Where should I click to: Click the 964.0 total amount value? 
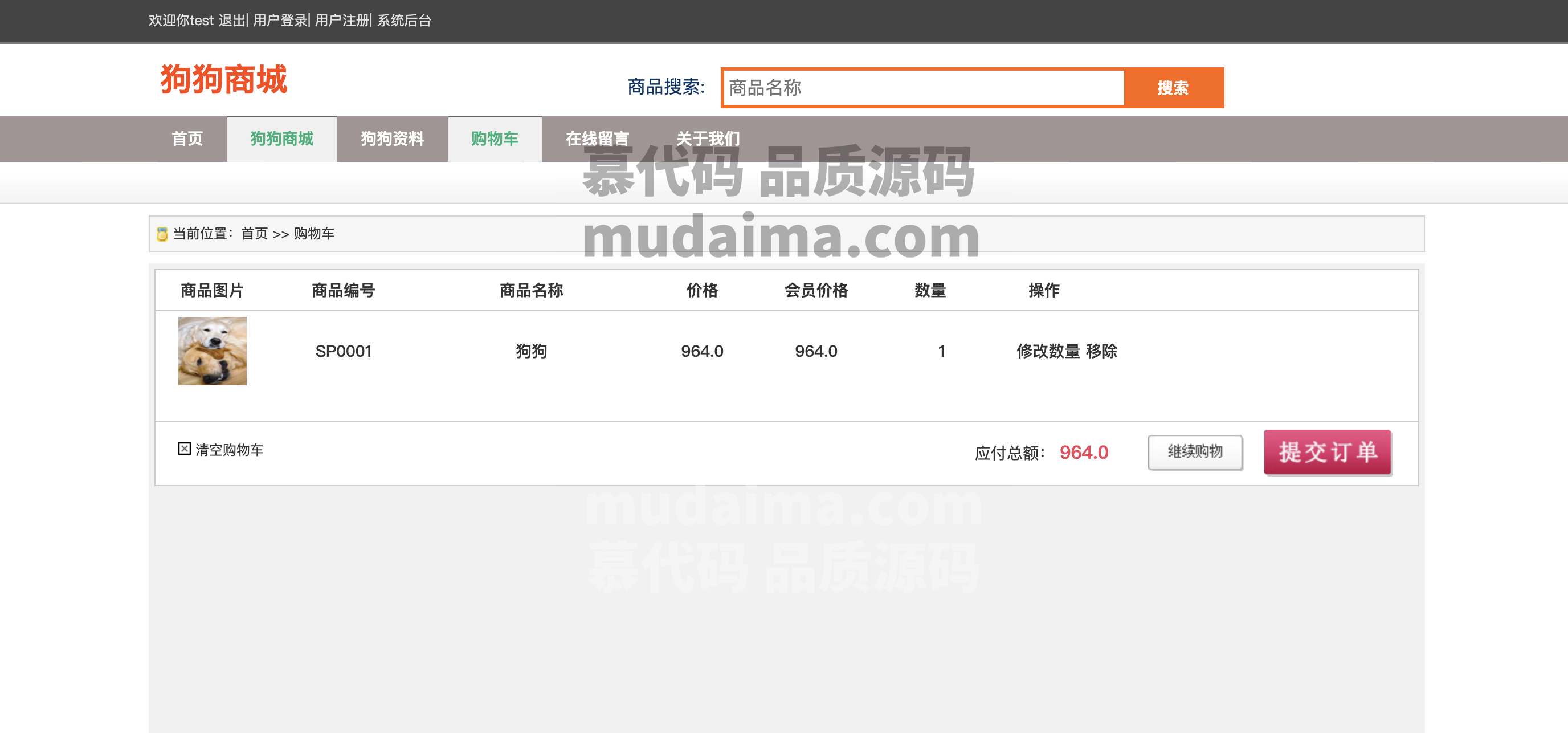tap(1084, 453)
